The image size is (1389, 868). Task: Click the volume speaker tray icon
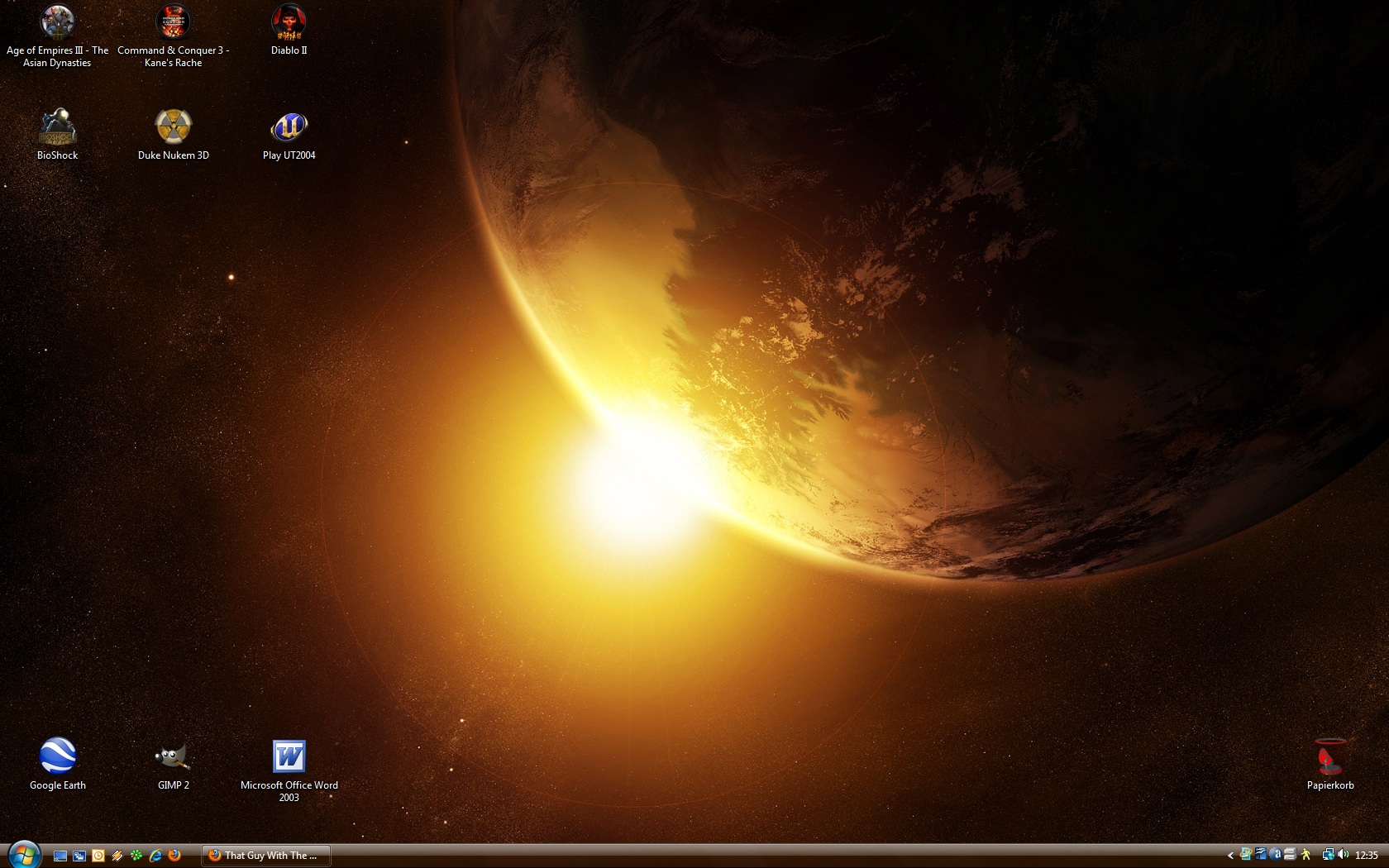1343,856
